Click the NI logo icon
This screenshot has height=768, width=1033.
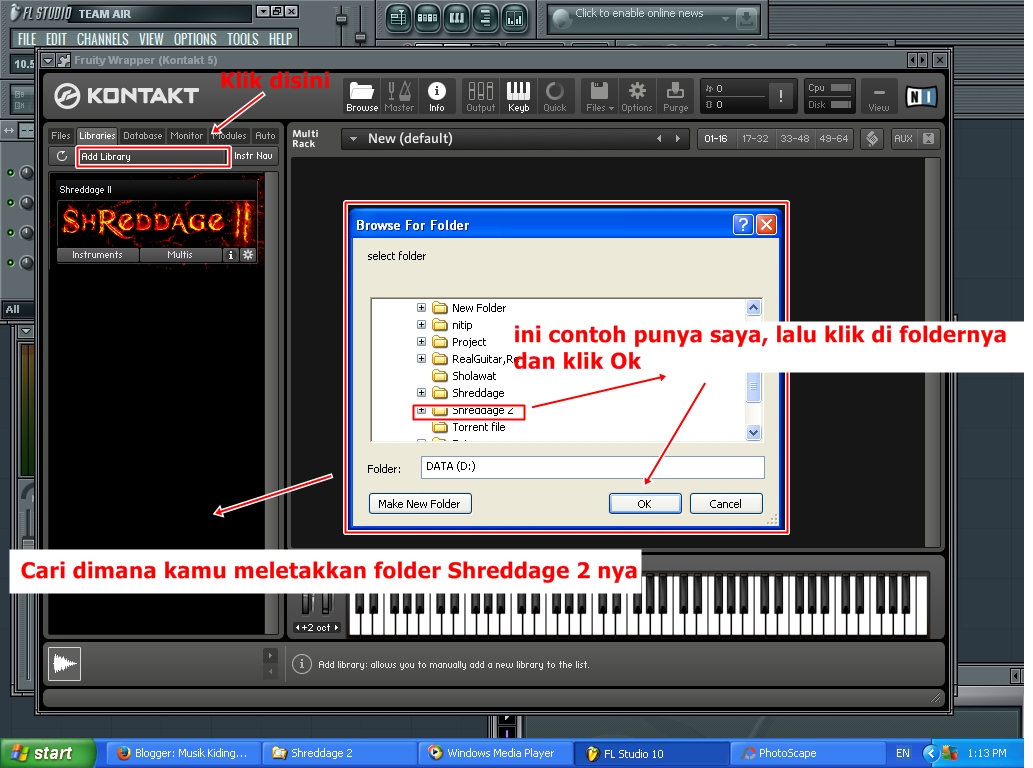pos(921,97)
